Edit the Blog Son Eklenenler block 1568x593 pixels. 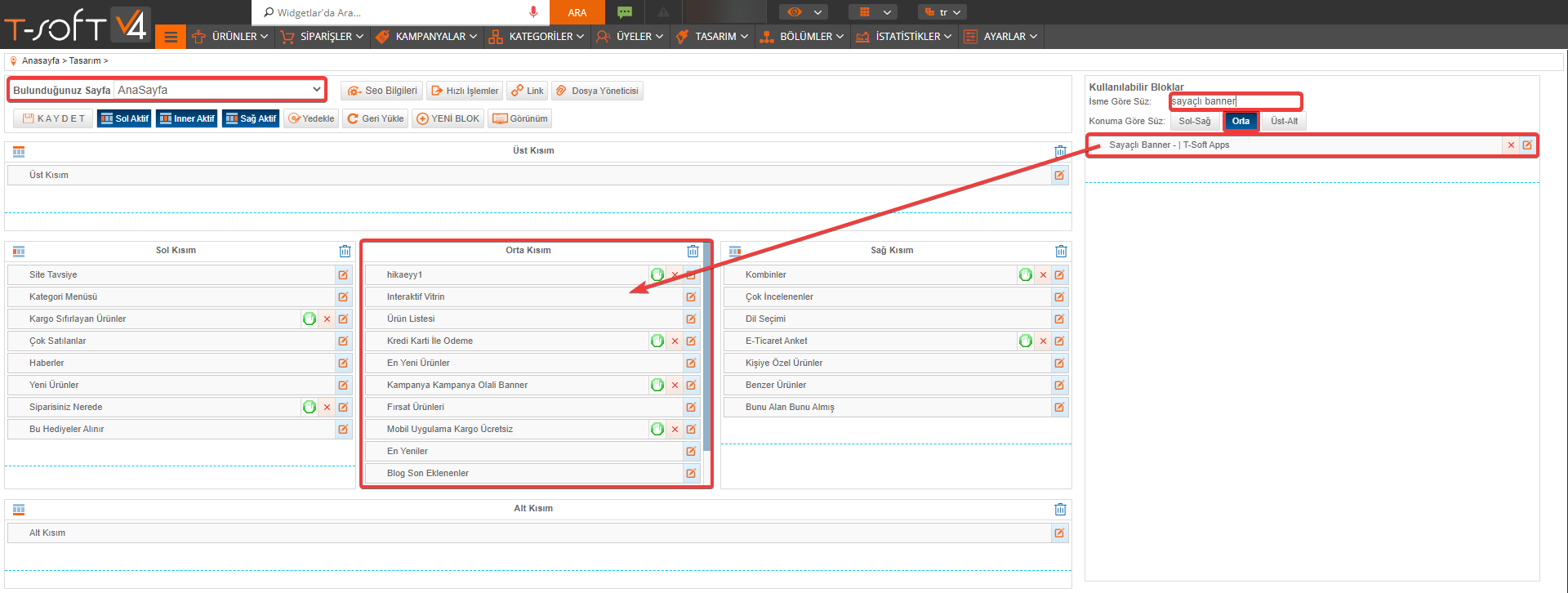(691, 473)
